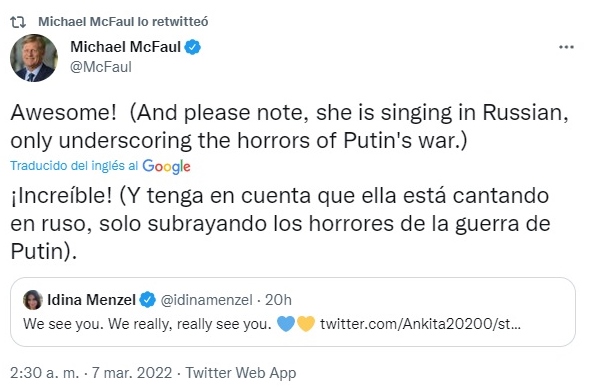
Task: Click the Michael McFaul display name
Action: 126,47
